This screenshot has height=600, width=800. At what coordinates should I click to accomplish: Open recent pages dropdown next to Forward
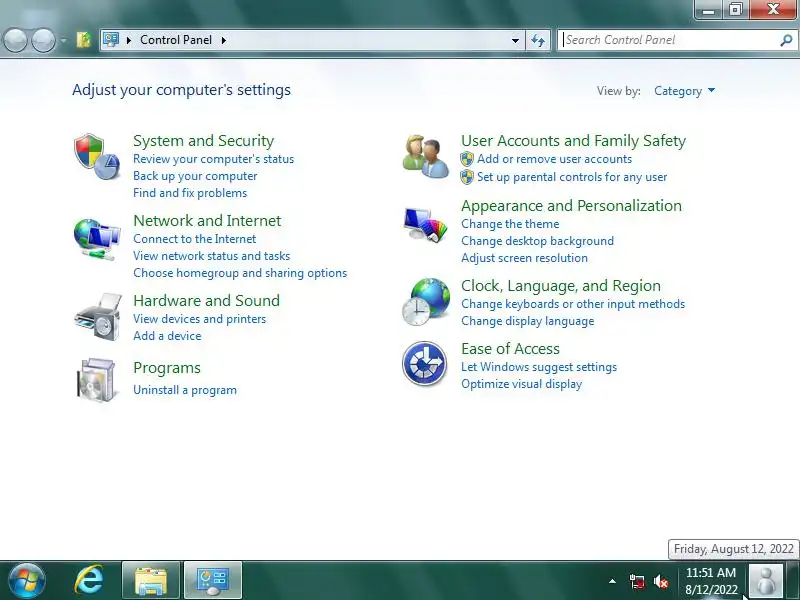tap(63, 40)
